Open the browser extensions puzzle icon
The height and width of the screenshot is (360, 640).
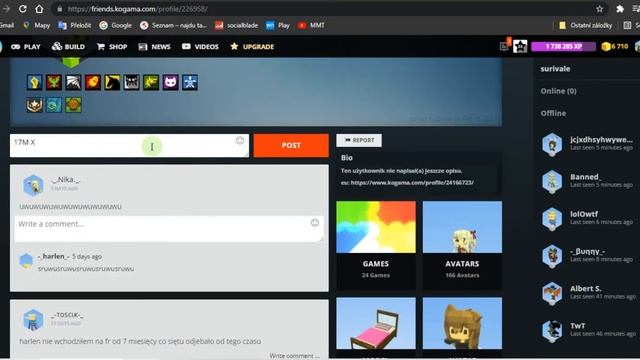click(x=620, y=9)
